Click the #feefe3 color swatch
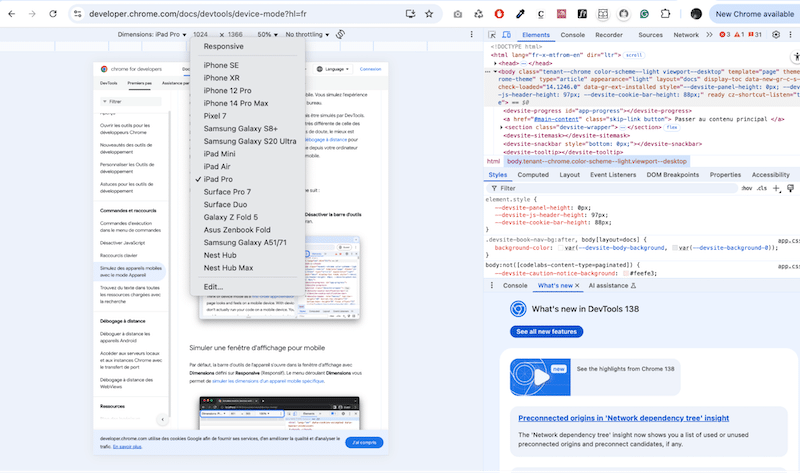 click(626, 273)
